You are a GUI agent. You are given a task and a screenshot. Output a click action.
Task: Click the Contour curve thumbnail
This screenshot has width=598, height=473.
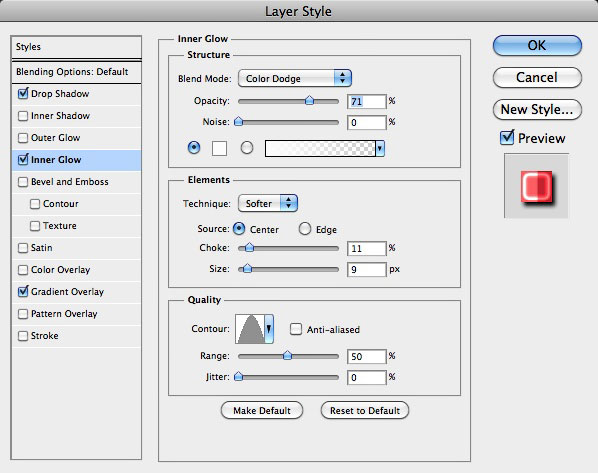pos(250,329)
